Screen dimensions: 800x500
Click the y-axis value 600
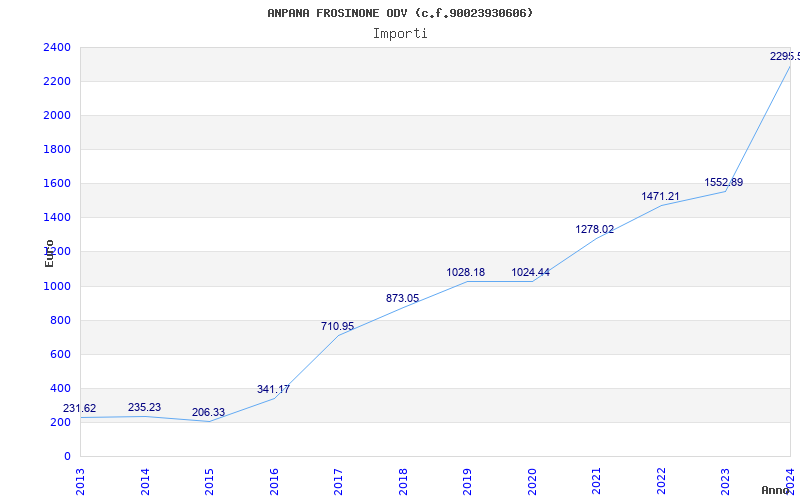point(60,354)
